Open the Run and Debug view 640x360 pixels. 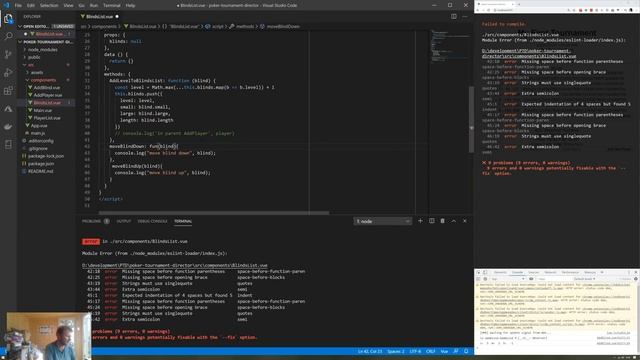(8, 72)
